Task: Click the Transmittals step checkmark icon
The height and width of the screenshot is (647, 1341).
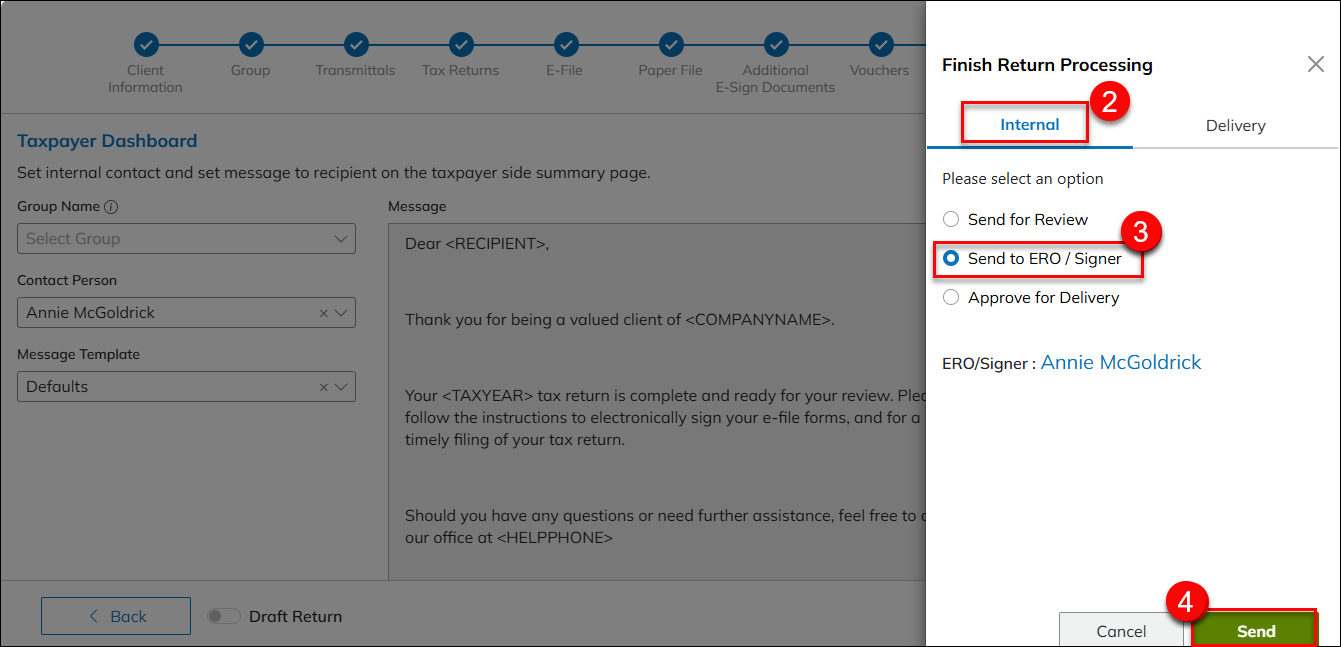Action: click(356, 45)
